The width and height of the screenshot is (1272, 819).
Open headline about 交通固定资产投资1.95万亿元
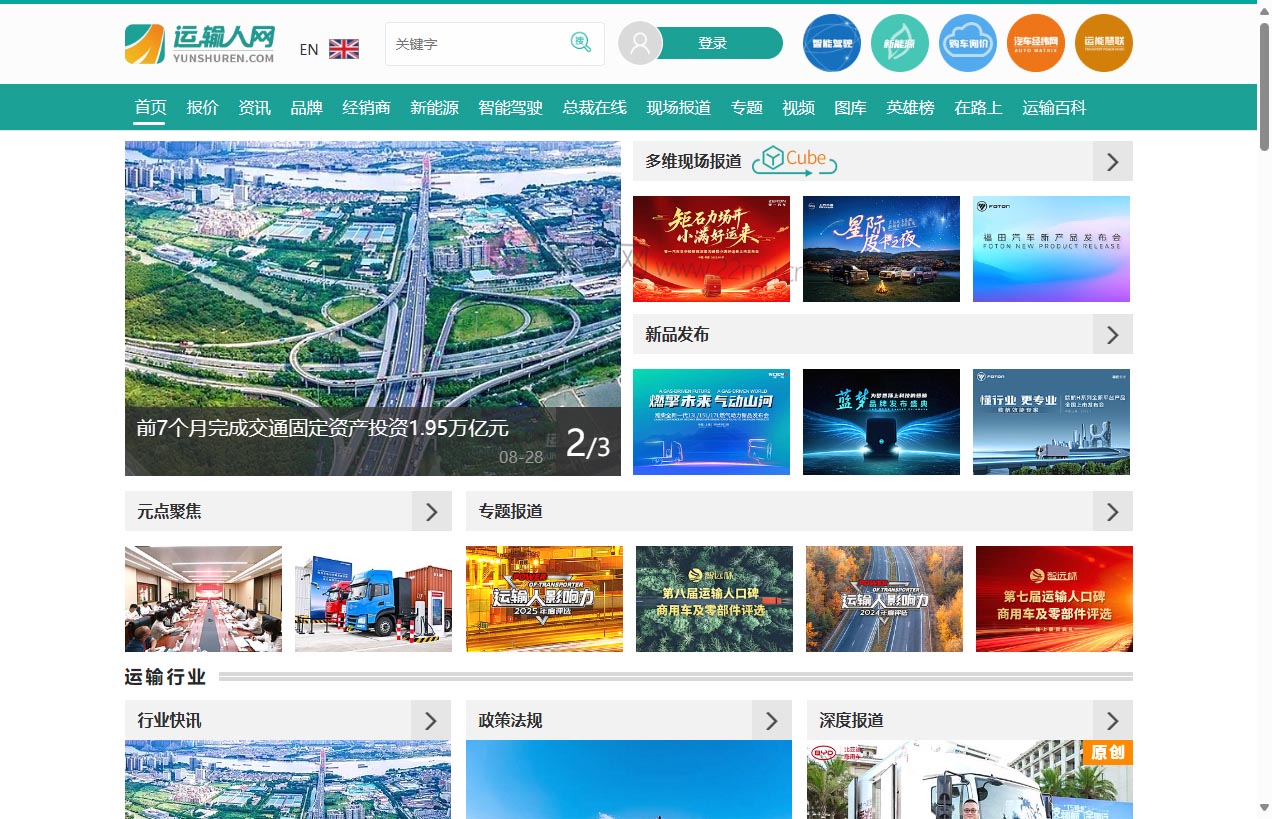coord(323,428)
